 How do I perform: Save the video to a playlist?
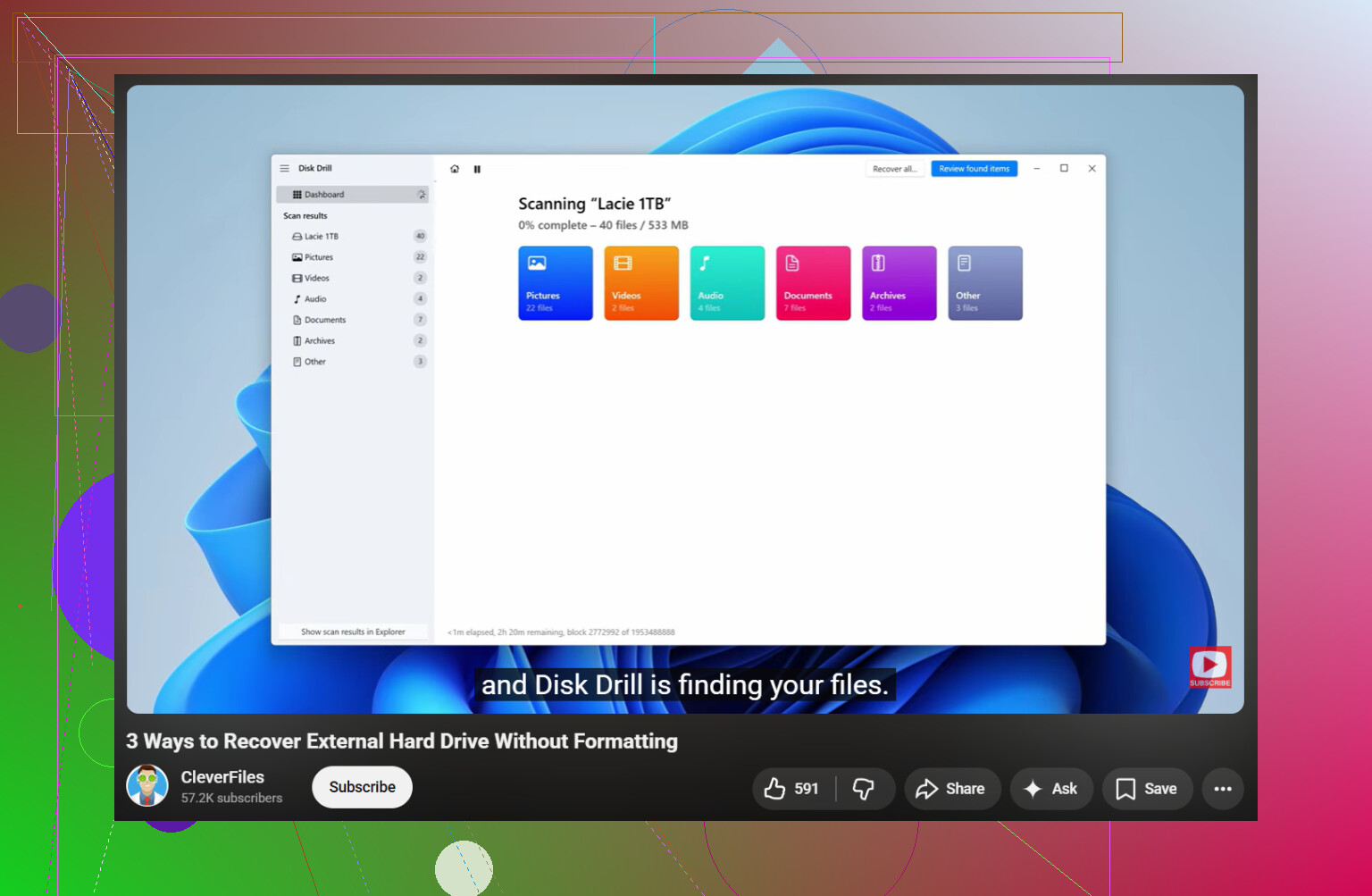point(1147,789)
